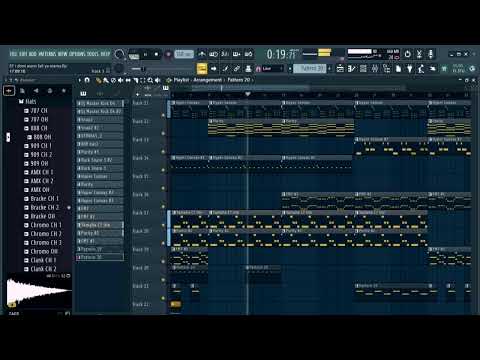The width and height of the screenshot is (480, 360).
Task: Select 'Pattern 20' in the pattern picker
Action: [100, 257]
